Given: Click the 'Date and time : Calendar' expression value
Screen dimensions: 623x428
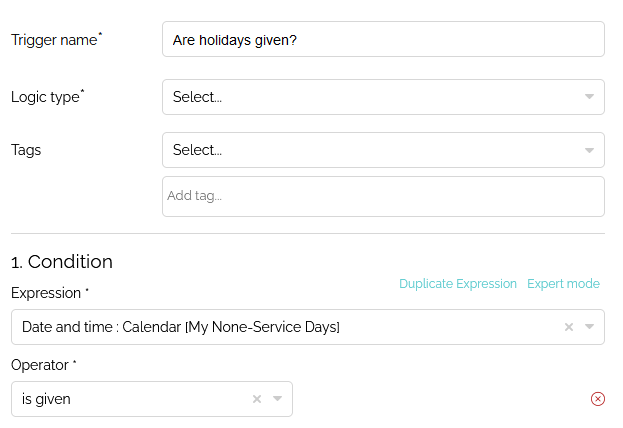Looking at the screenshot, I should (181, 327).
